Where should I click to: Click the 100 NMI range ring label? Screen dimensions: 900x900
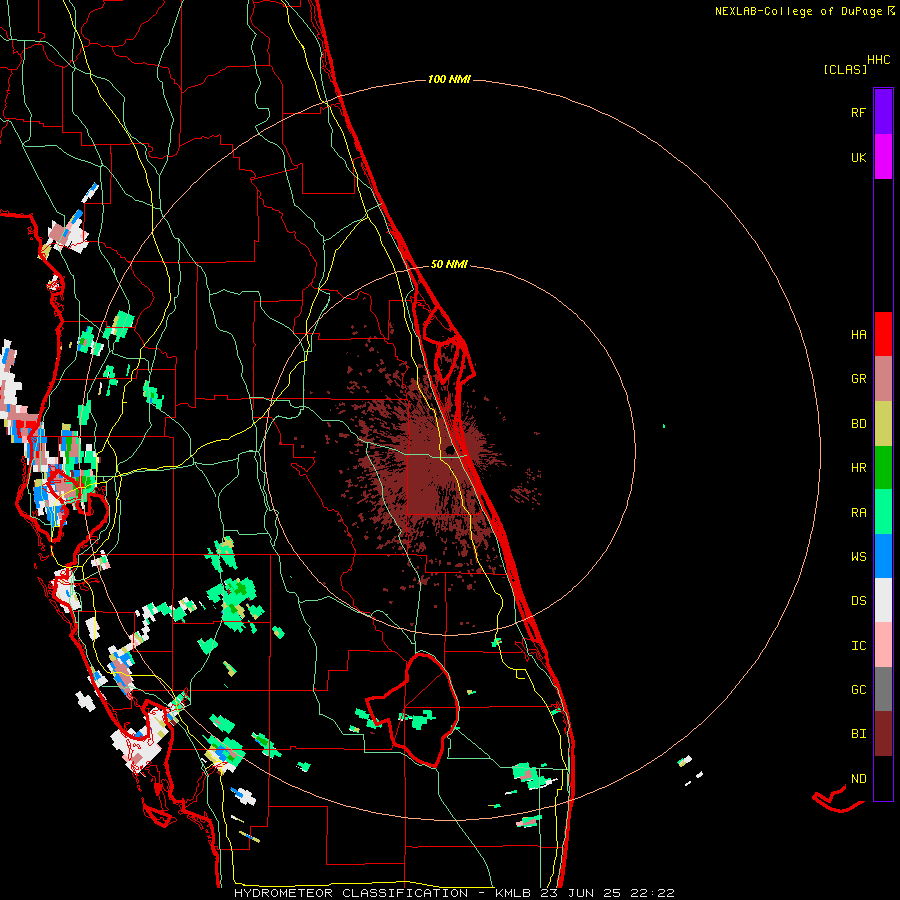[449, 79]
